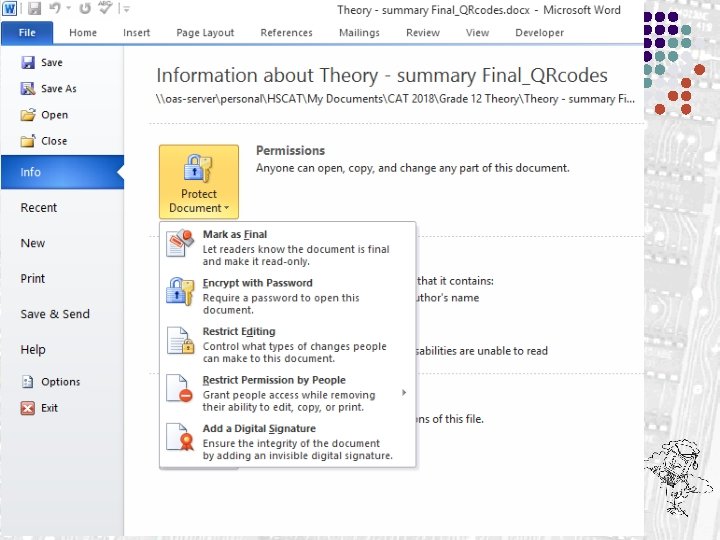This screenshot has height=540, width=720.
Task: Select Info in the Backstage sidebar
Action: tap(62, 172)
